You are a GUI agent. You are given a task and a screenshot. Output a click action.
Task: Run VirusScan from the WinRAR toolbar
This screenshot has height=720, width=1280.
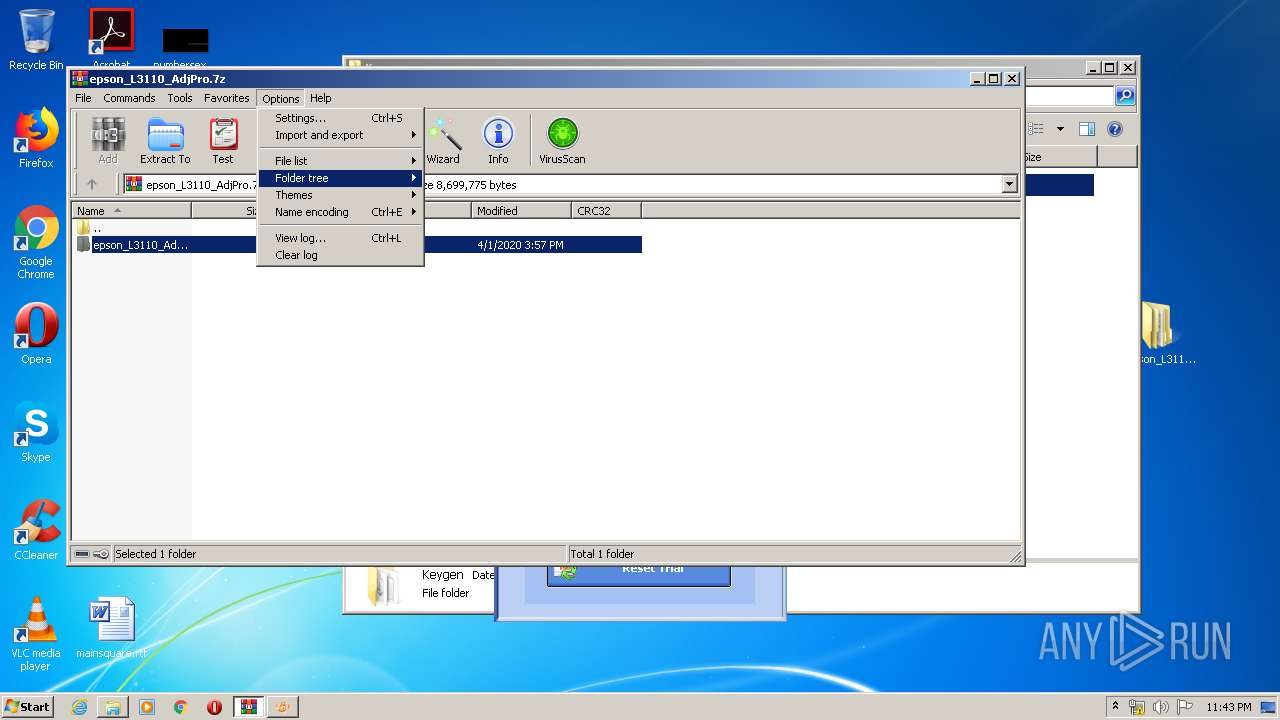click(562, 140)
